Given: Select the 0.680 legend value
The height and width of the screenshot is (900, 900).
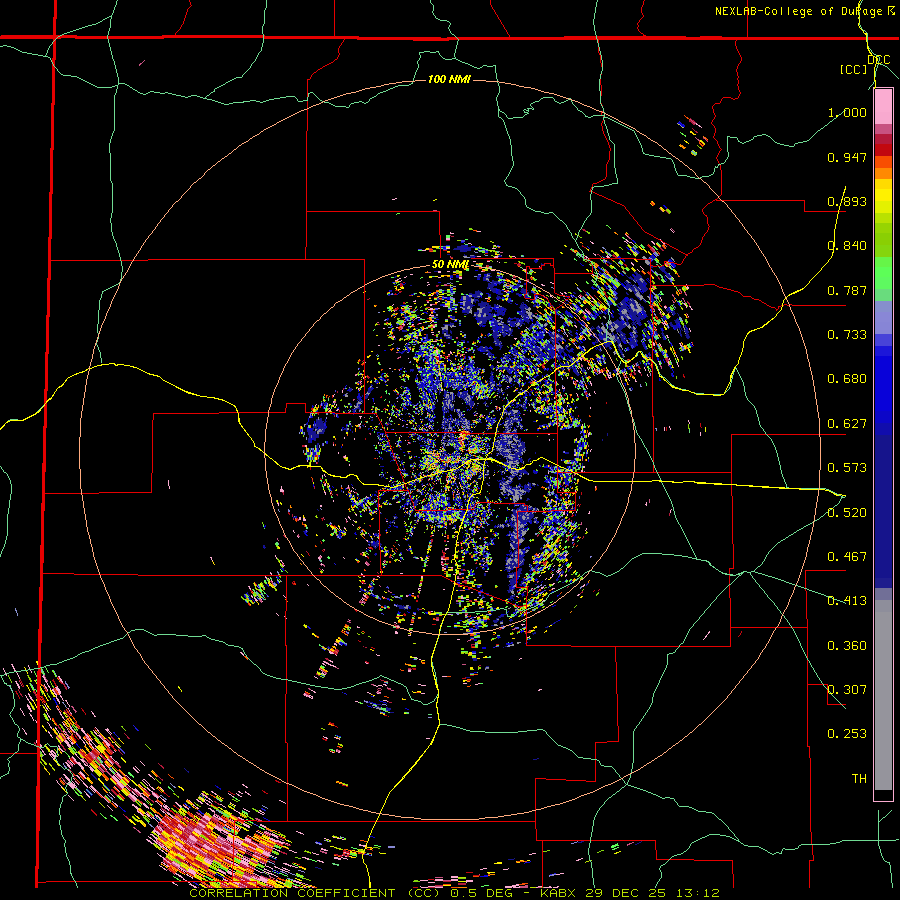Looking at the screenshot, I should (x=847, y=379).
